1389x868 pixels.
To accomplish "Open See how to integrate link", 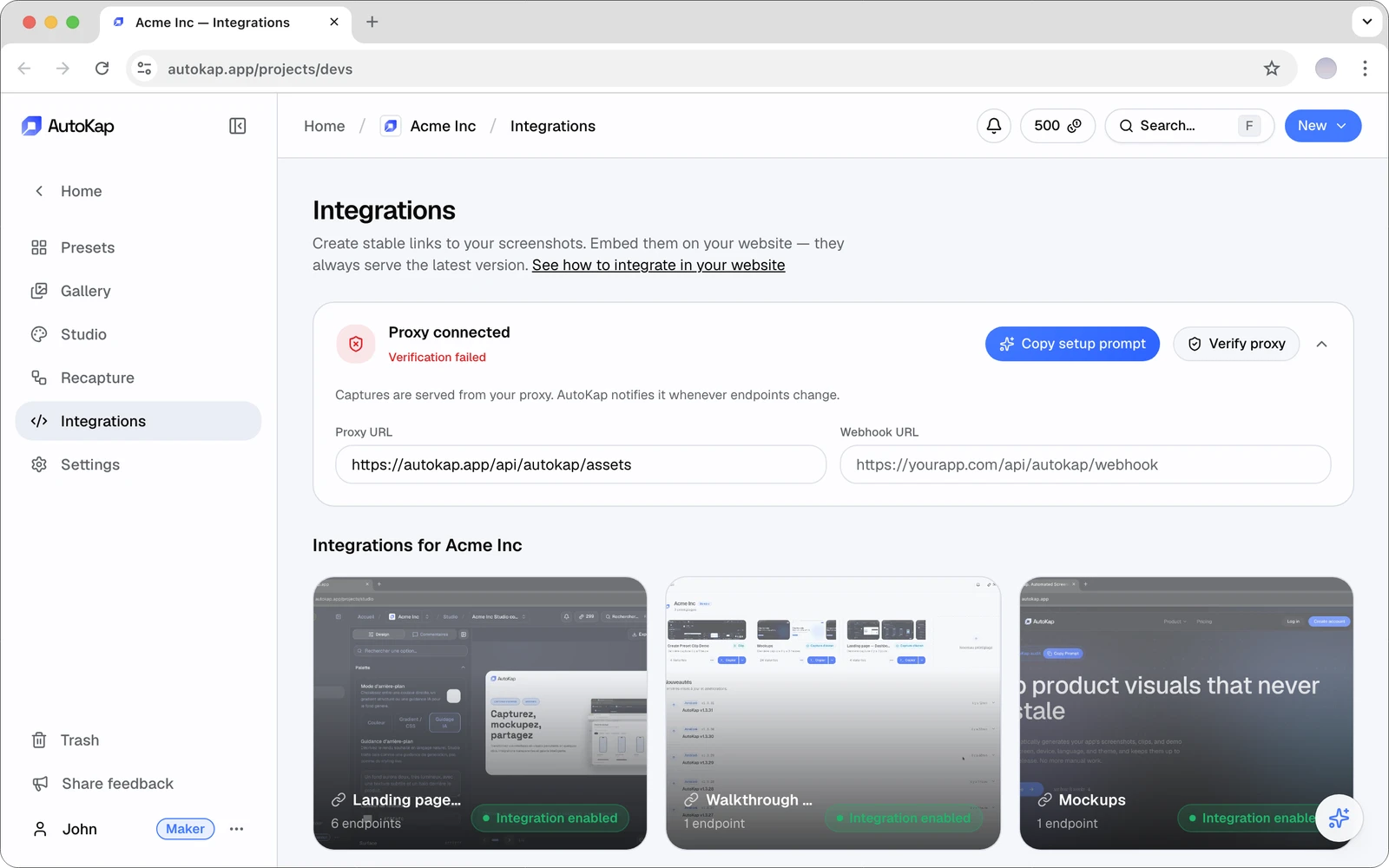I will pos(658,266).
